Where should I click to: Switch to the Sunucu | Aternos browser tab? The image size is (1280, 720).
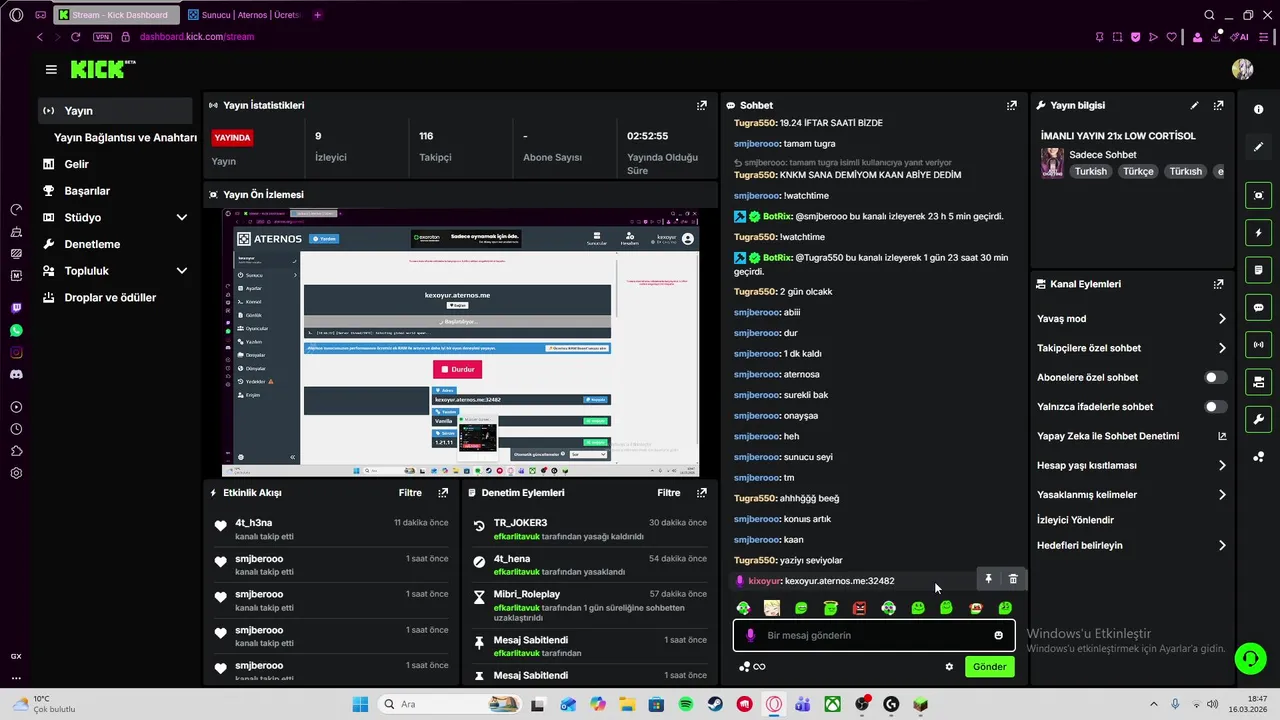point(243,15)
